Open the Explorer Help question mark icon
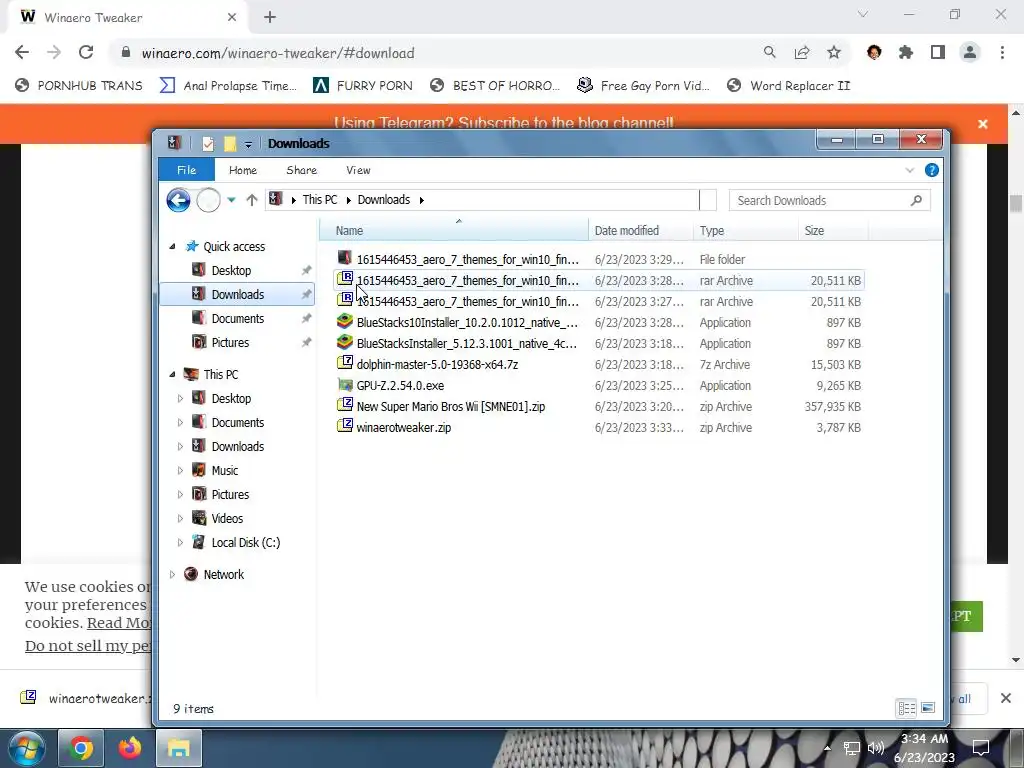This screenshot has width=1024, height=768. (x=932, y=170)
